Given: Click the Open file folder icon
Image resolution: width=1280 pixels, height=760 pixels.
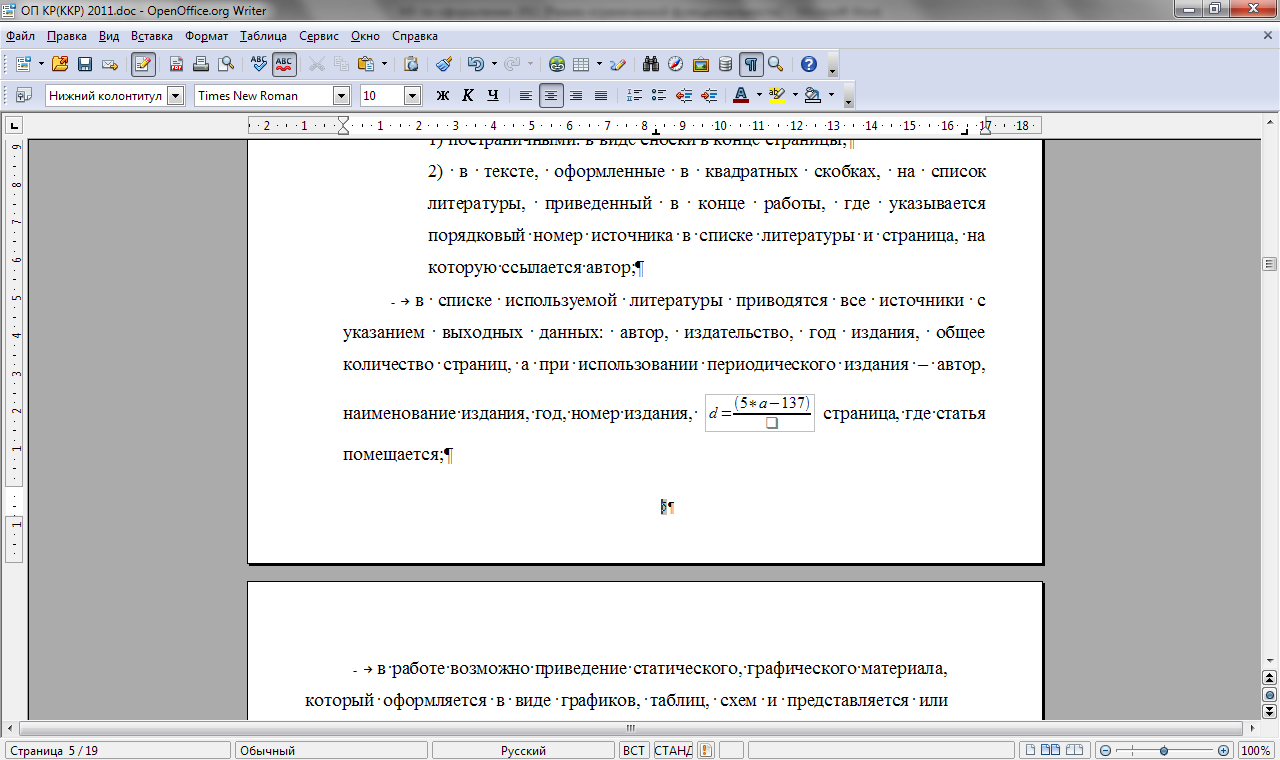Looking at the screenshot, I should coord(60,64).
